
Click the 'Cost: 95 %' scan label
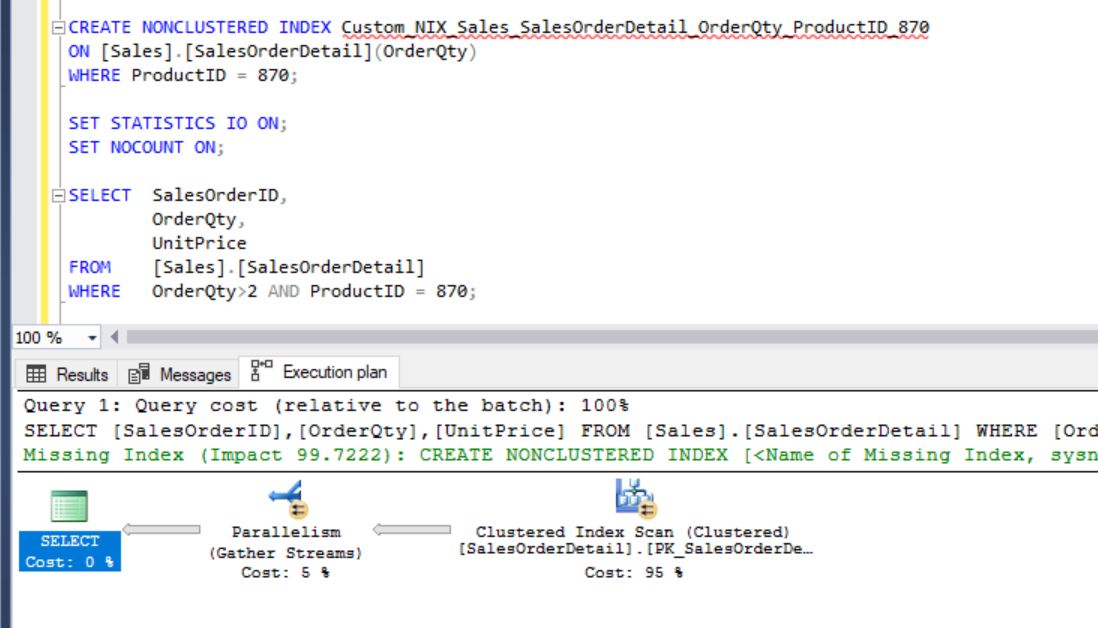(634, 573)
